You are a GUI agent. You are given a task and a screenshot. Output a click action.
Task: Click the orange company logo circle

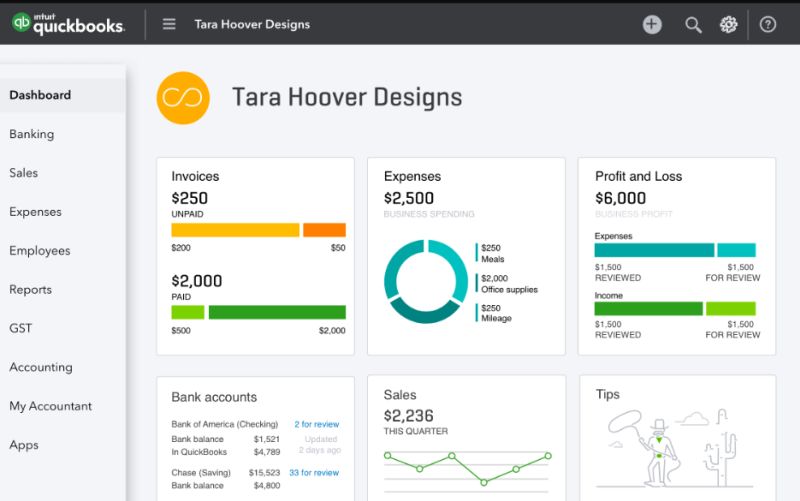pos(183,97)
